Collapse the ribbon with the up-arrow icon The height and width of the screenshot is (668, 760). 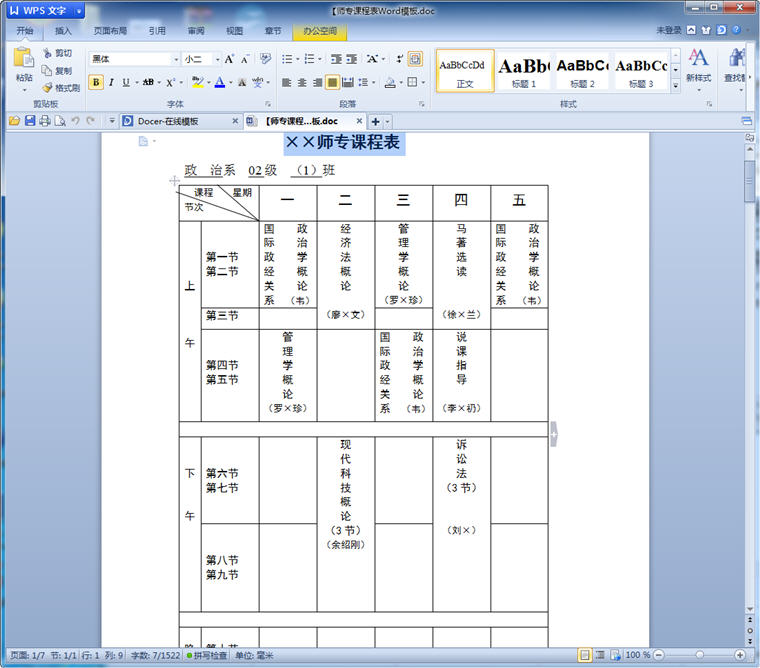tap(691, 30)
